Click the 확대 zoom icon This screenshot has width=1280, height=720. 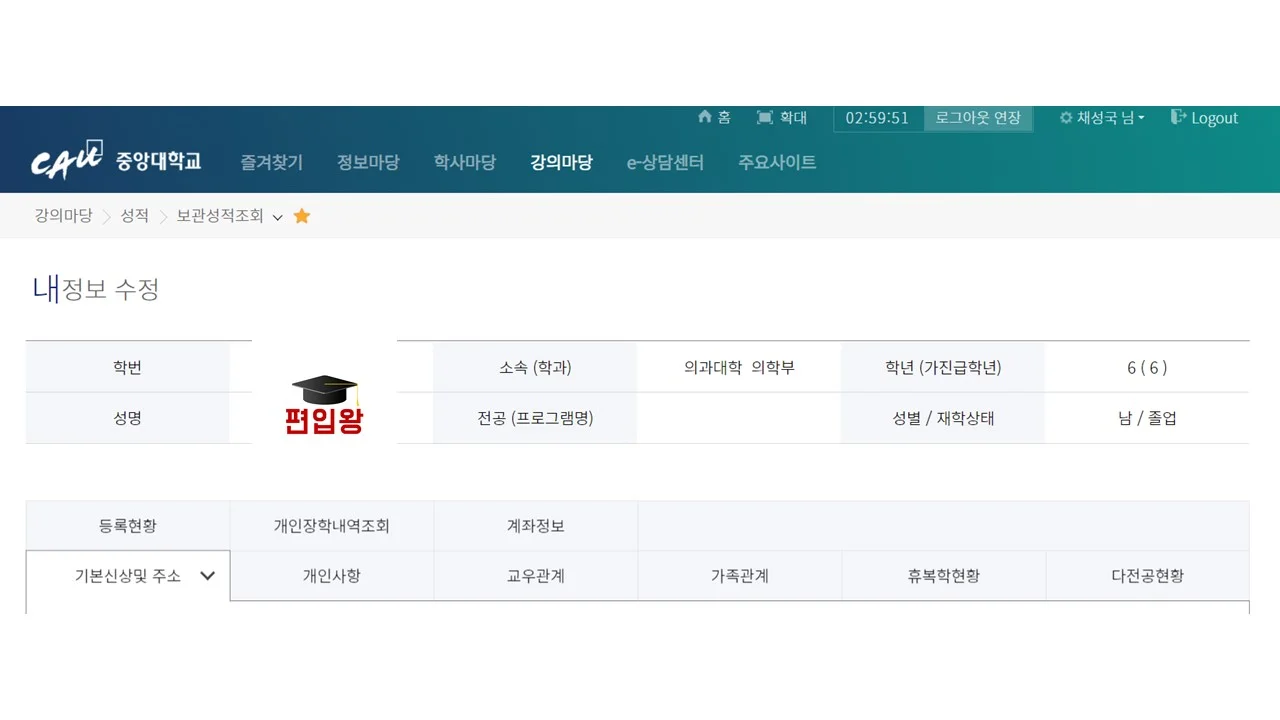click(x=765, y=118)
